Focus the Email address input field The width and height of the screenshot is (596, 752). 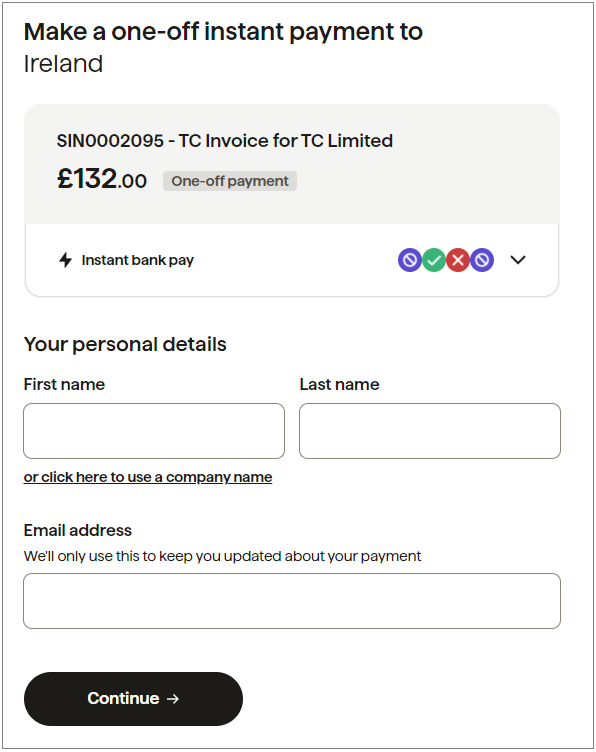292,600
